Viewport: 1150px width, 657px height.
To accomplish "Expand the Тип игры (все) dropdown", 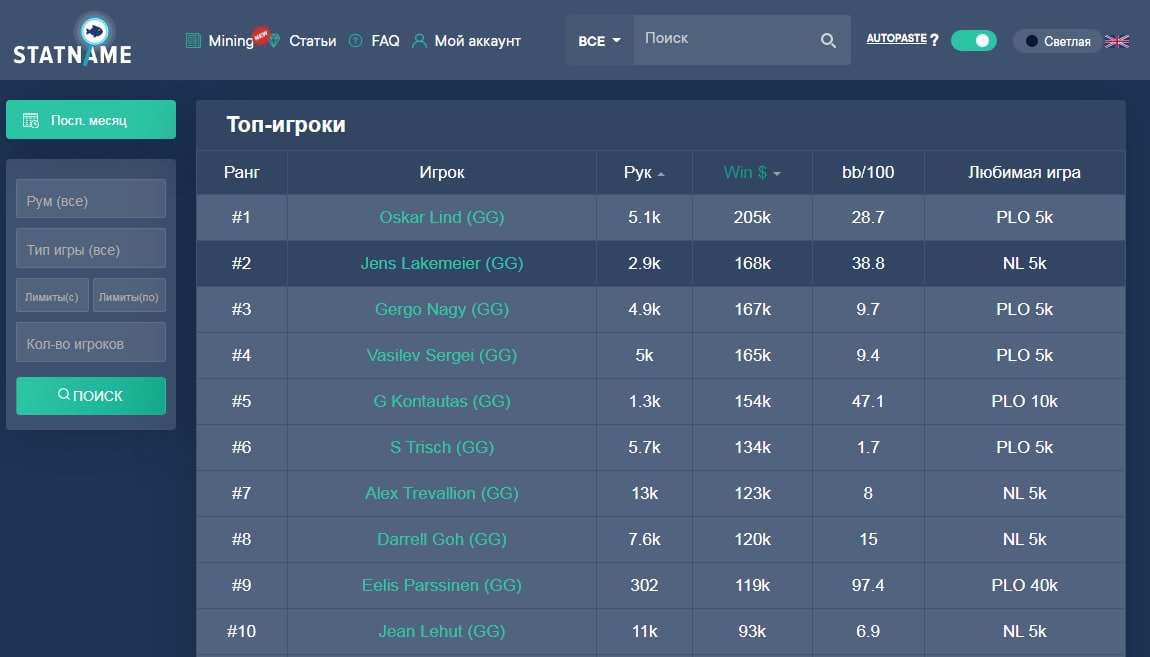I will tap(91, 249).
